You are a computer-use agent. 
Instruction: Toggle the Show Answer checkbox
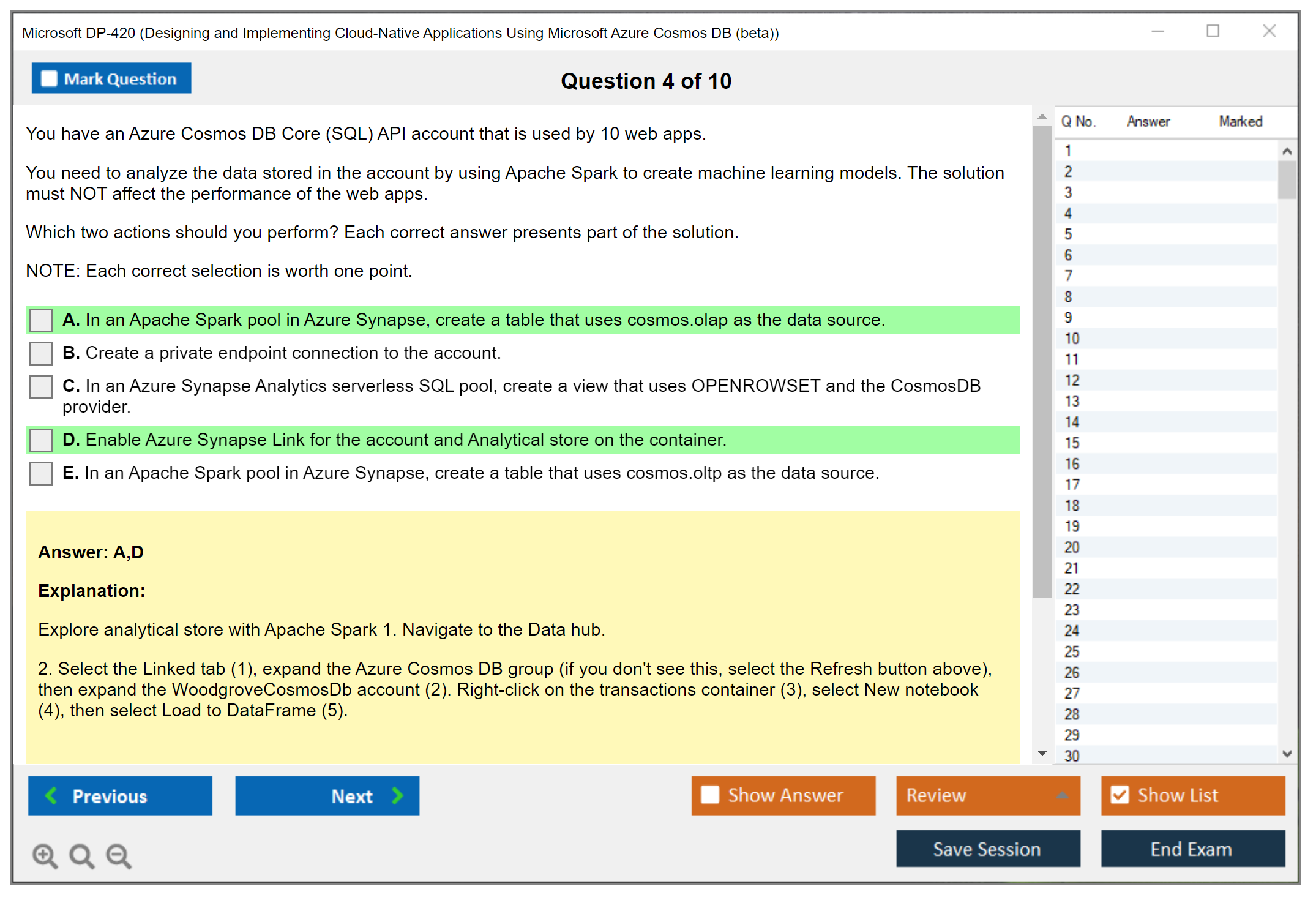click(x=710, y=795)
